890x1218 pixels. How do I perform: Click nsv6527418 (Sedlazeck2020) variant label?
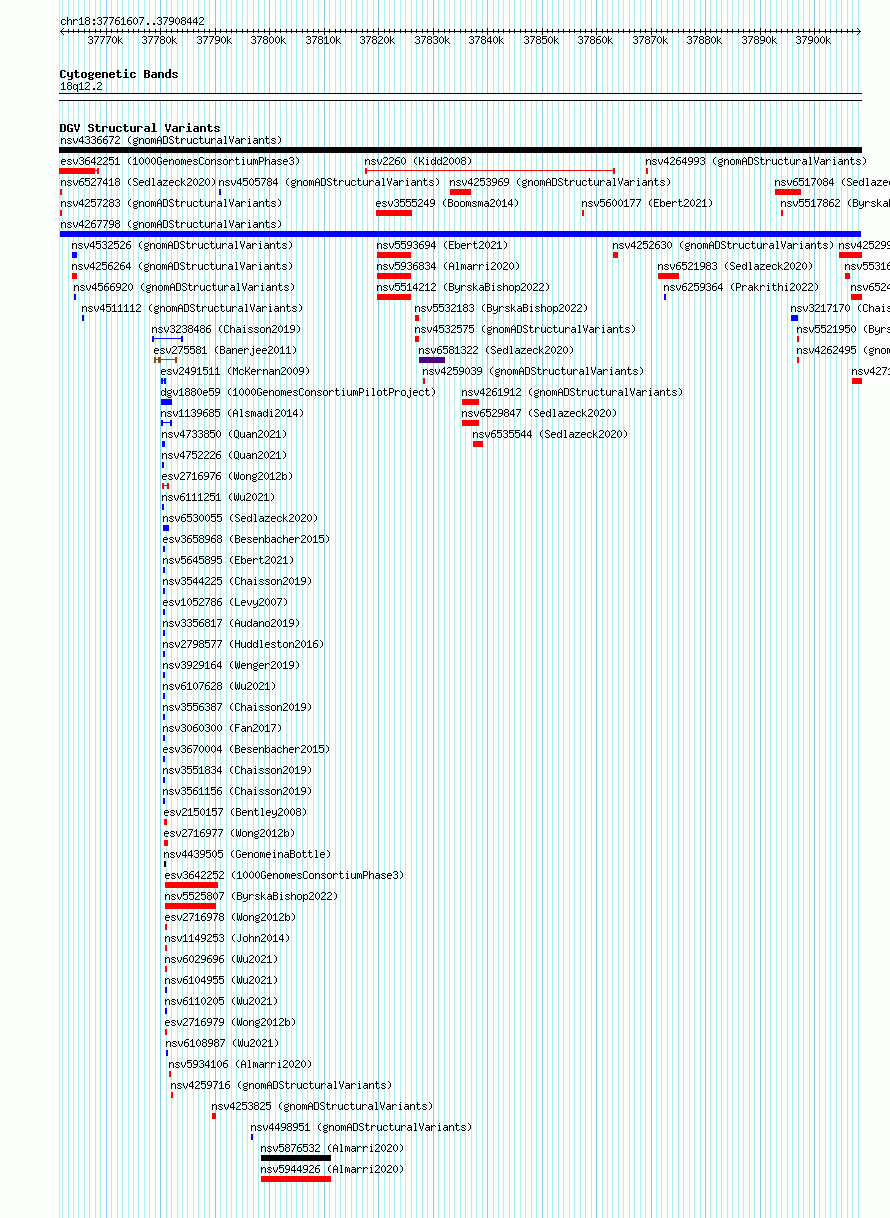pyautogui.click(x=138, y=182)
